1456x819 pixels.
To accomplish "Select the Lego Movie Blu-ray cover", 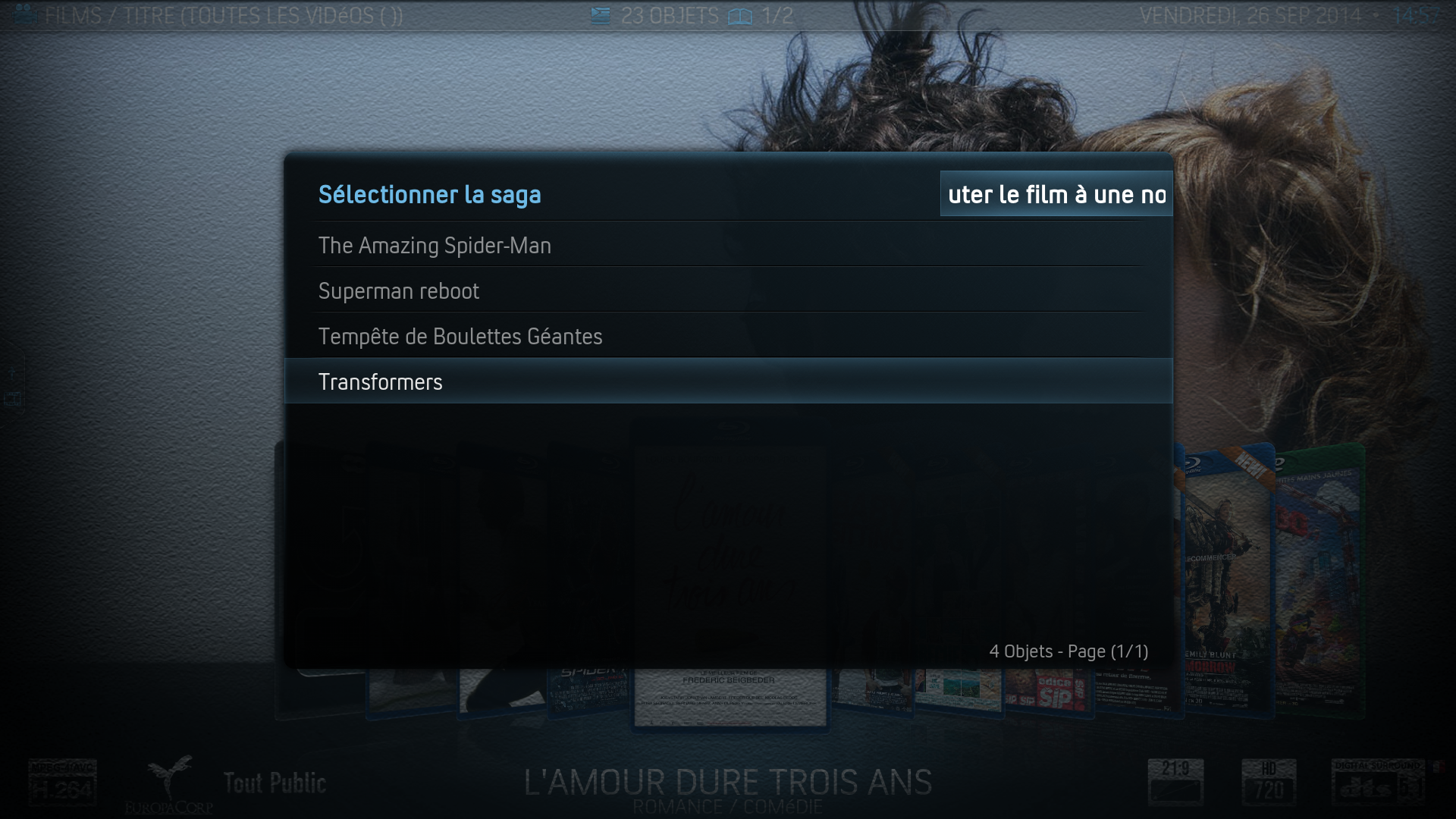I will (x=1319, y=582).
